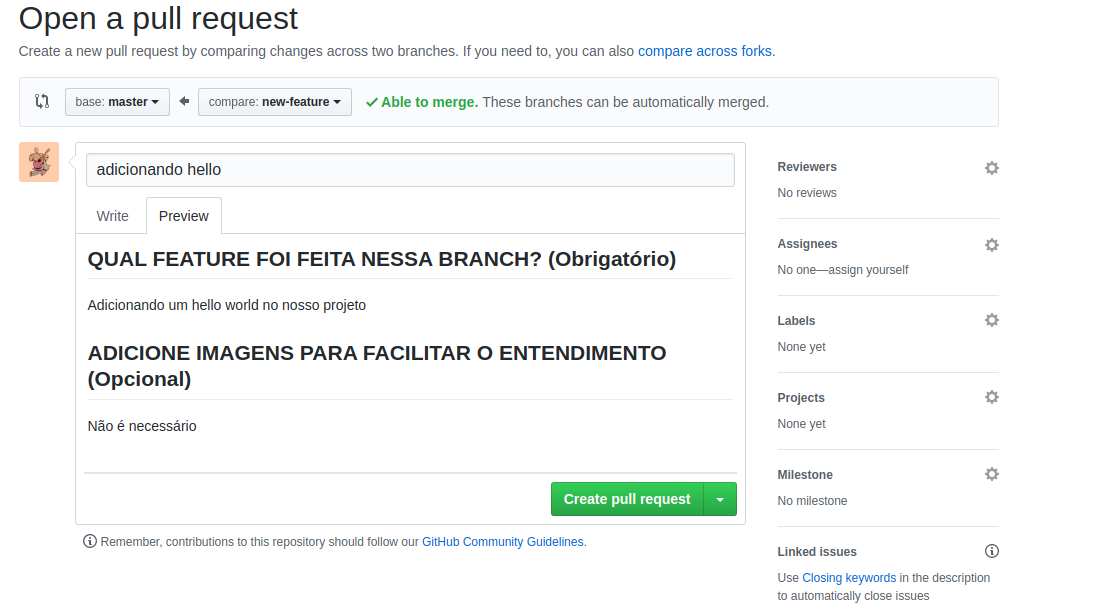Open the Projects settings gear
The image size is (1106, 614).
(991, 397)
